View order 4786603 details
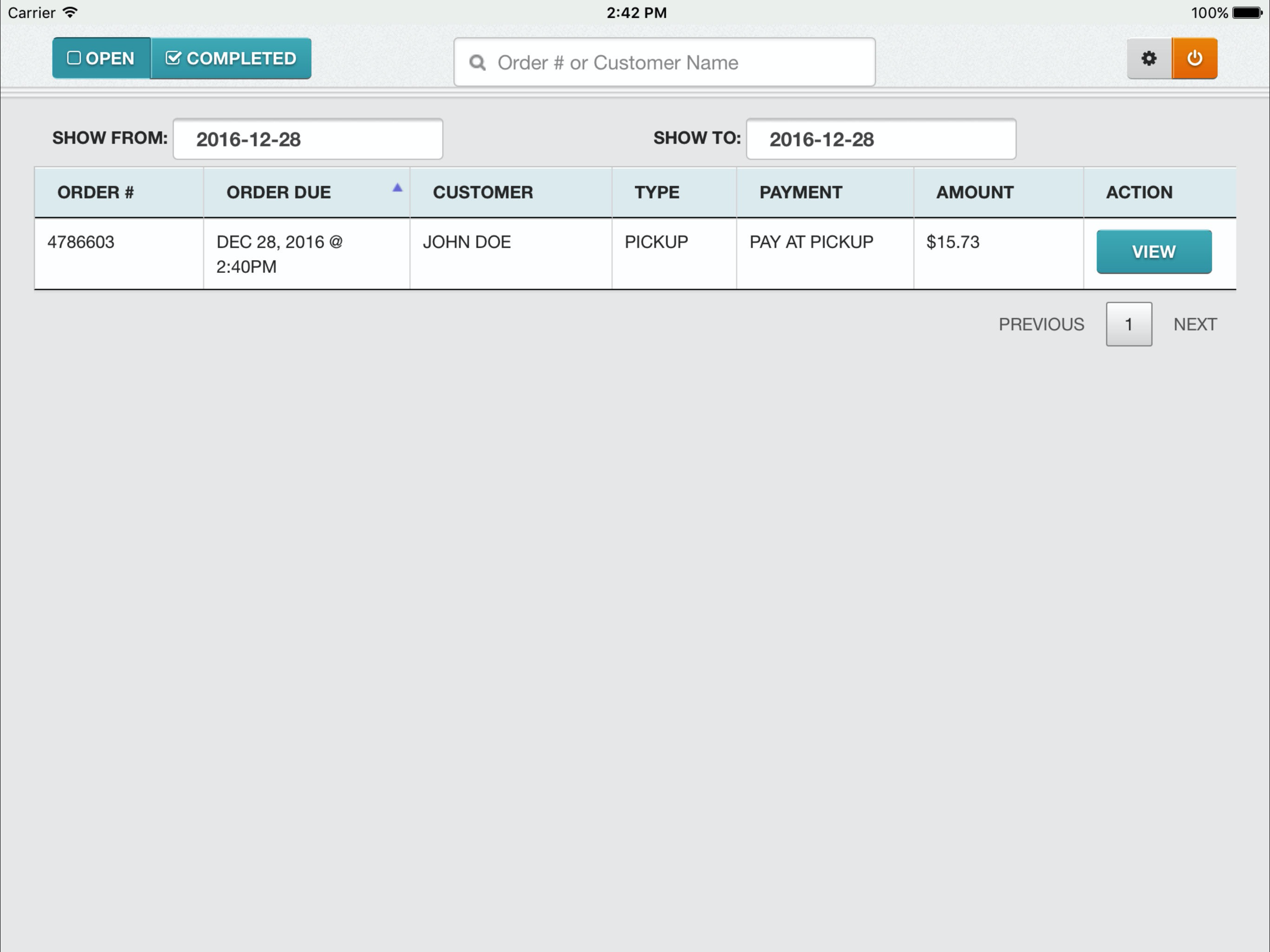Screen dimensions: 1270x952 (x=1154, y=251)
